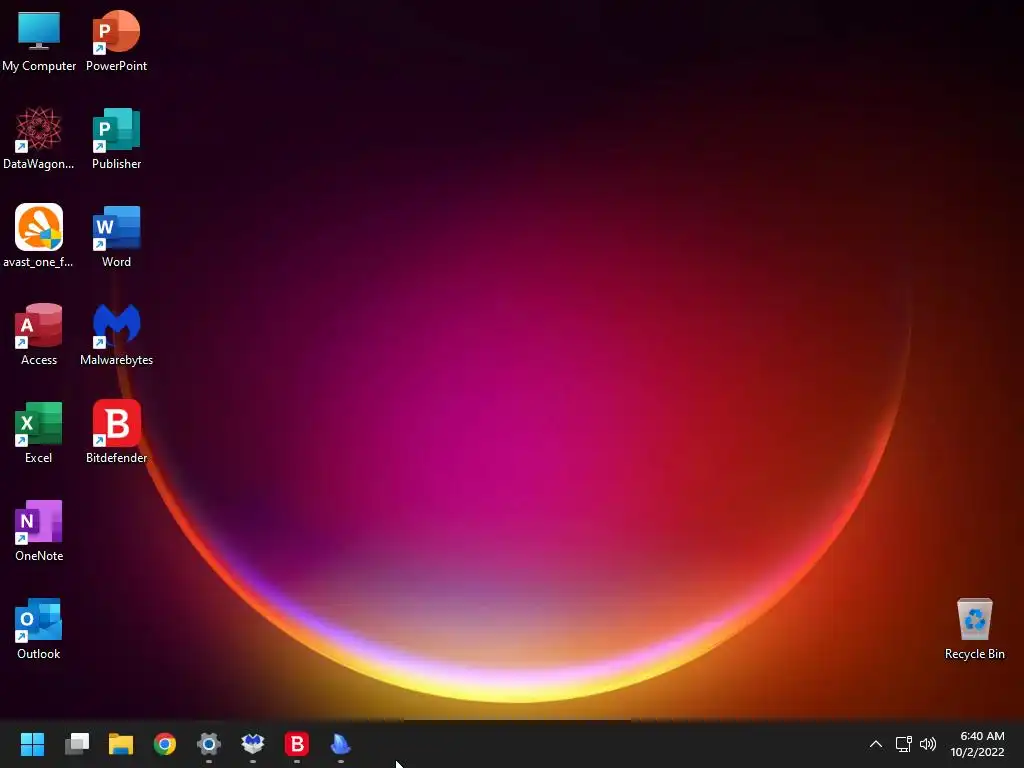1024x768 pixels.
Task: Select the Bitdefender desktop shortcut
Action: tap(116, 432)
